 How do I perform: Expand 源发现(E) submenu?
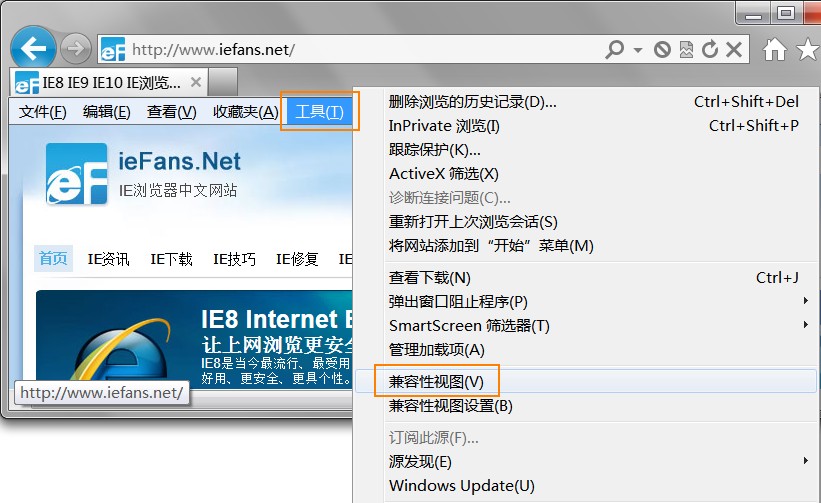pyautogui.click(x=585, y=462)
